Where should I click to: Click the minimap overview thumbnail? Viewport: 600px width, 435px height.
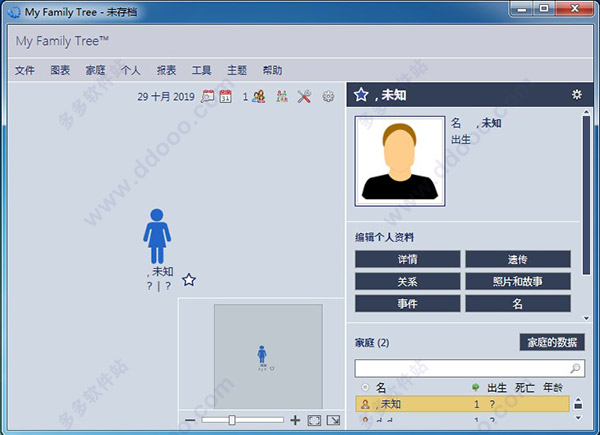pos(268,356)
